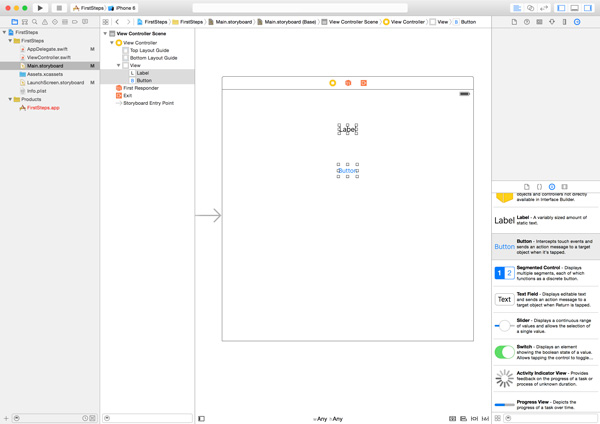This screenshot has height=424, width=600.
Task: Show the Size inspector
Action: tap(564, 22)
